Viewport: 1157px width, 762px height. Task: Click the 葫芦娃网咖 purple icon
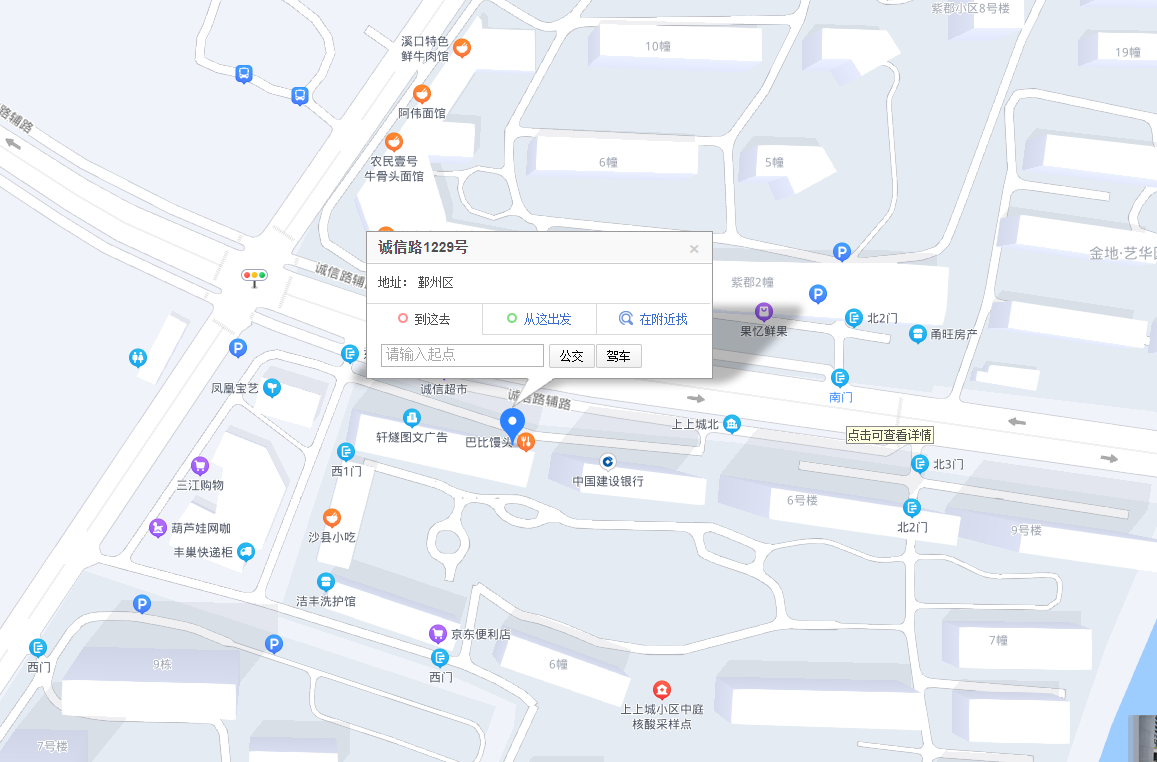pyautogui.click(x=158, y=528)
